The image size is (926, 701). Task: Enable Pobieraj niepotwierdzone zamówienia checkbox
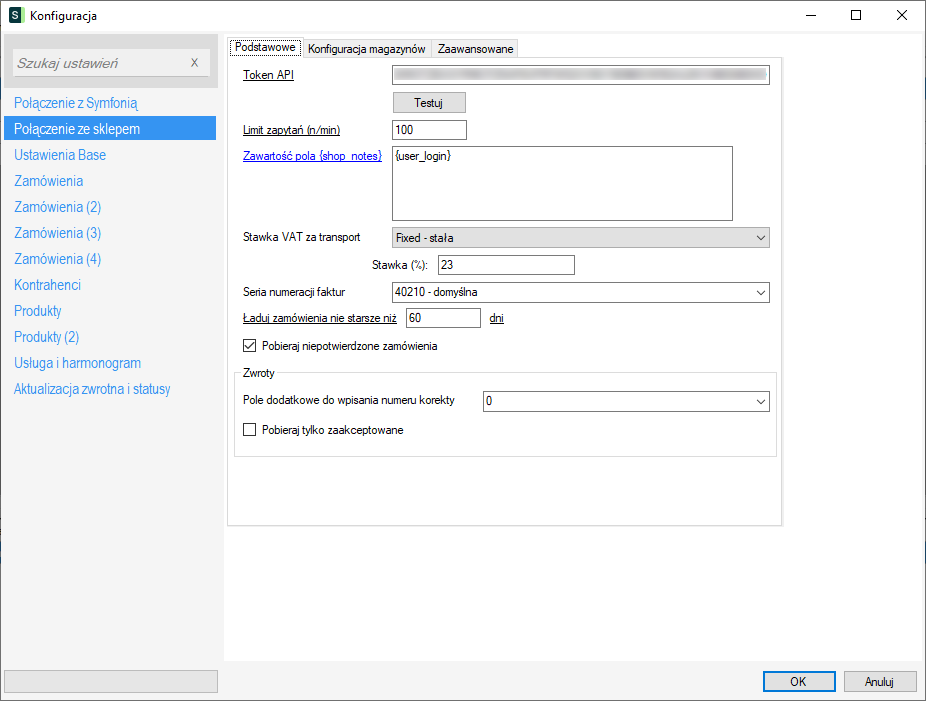coord(250,346)
